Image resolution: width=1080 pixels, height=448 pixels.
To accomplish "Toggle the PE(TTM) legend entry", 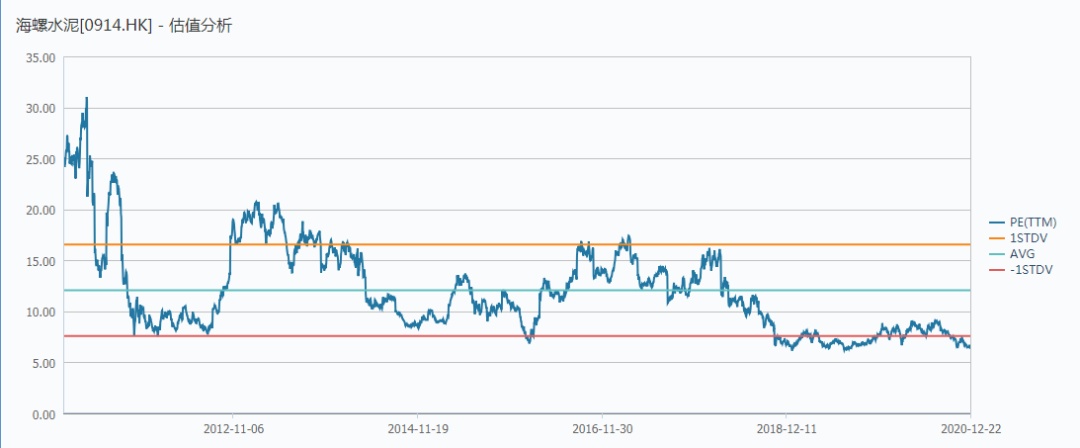I will 1022,222.
